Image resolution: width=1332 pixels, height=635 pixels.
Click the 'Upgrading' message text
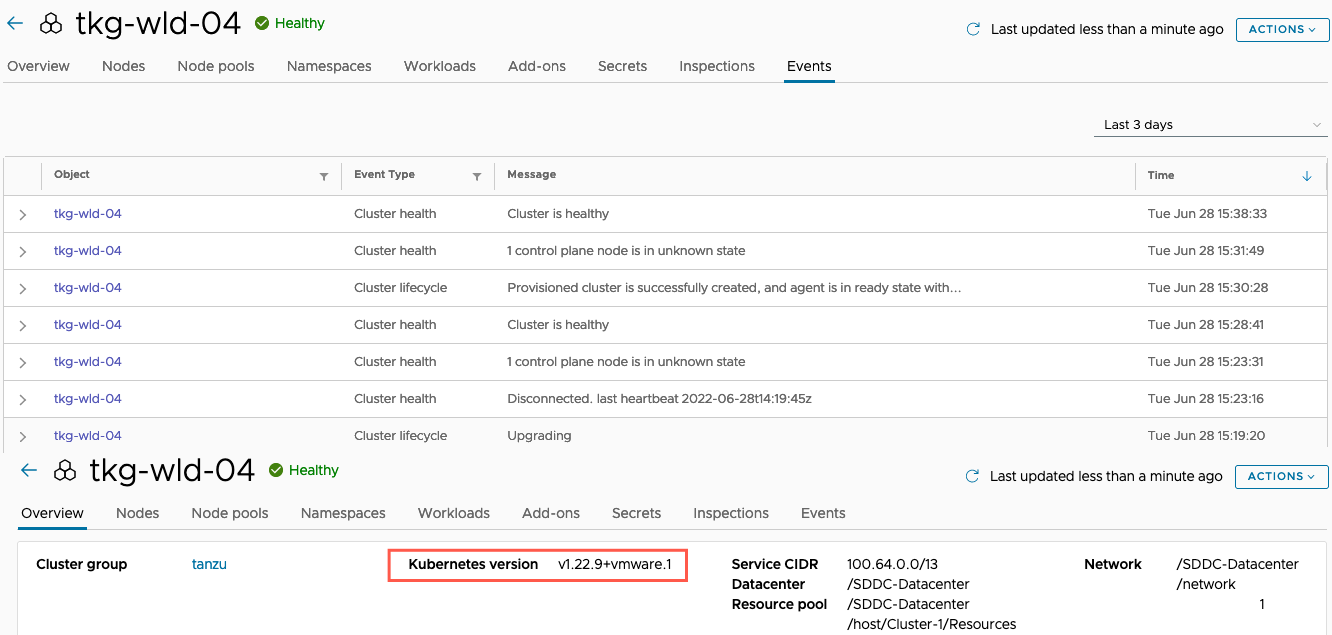(539, 436)
